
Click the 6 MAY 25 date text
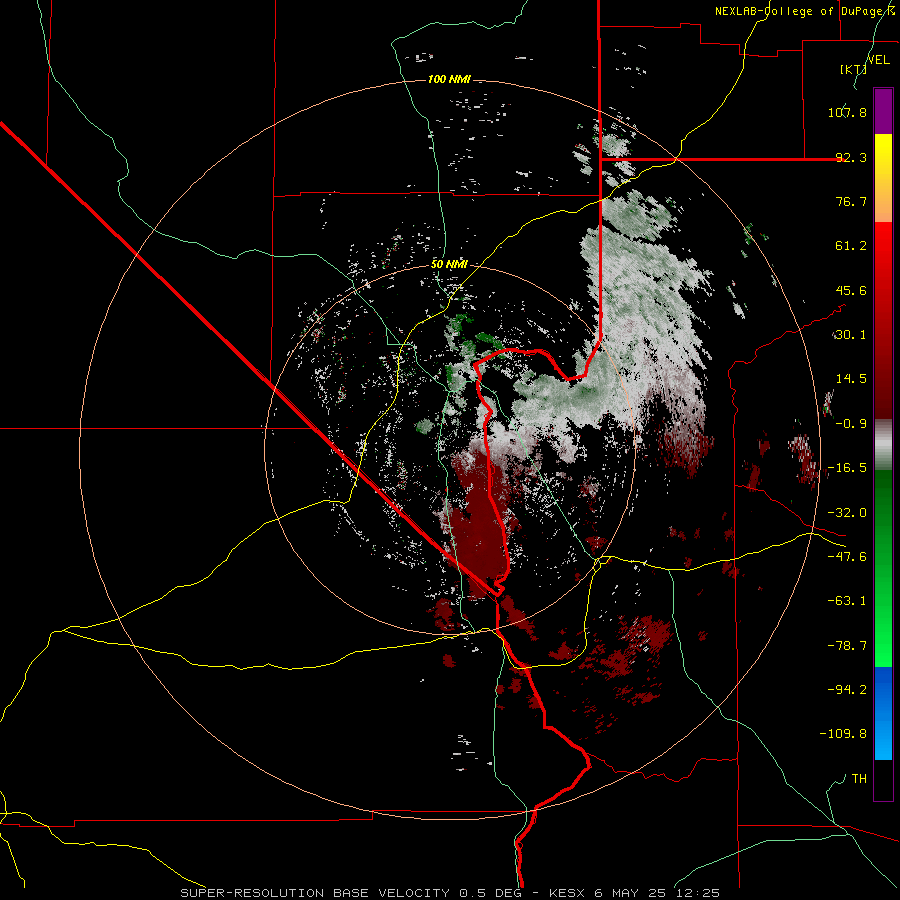(x=630, y=893)
